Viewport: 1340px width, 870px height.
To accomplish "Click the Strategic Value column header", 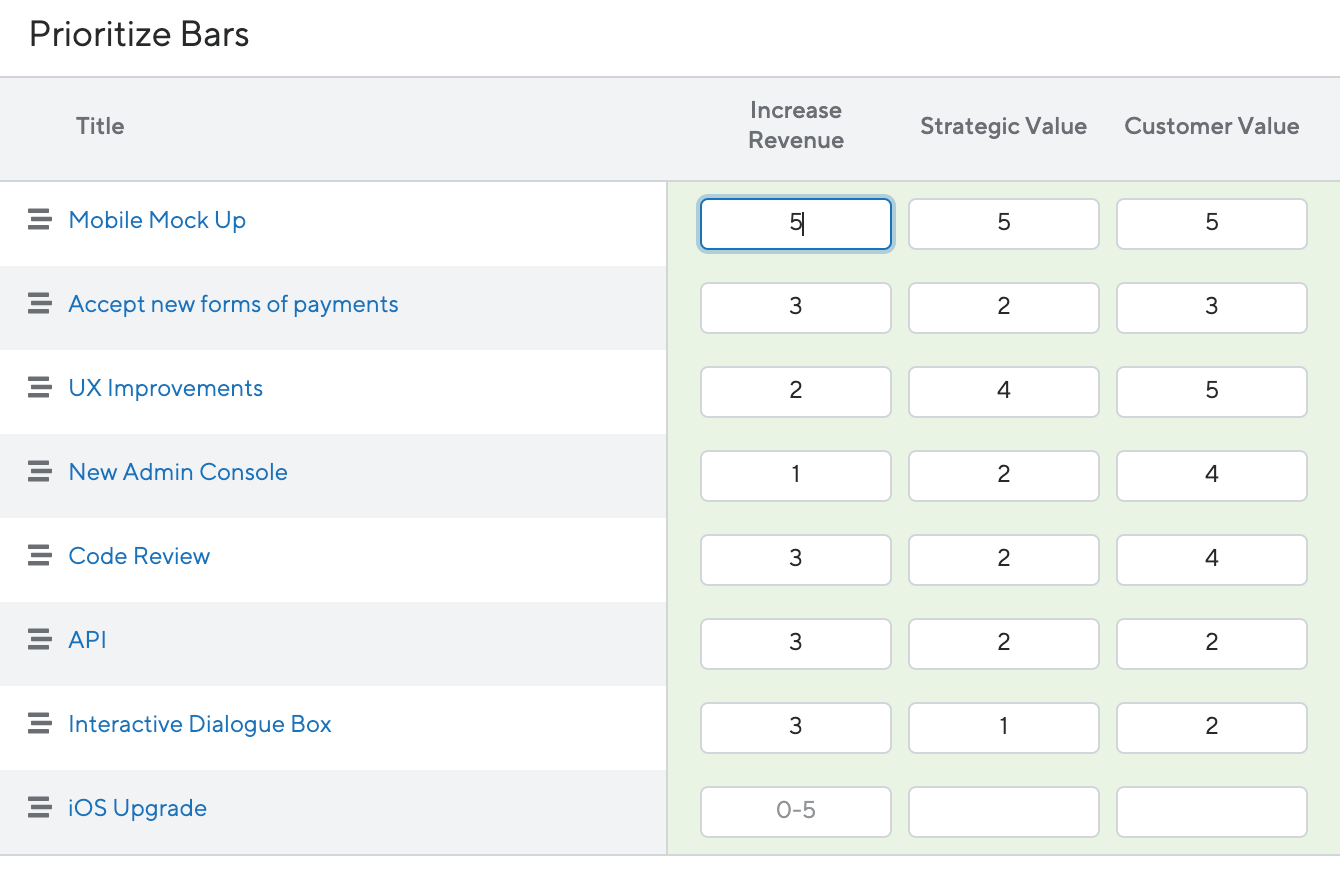I will click(1003, 126).
